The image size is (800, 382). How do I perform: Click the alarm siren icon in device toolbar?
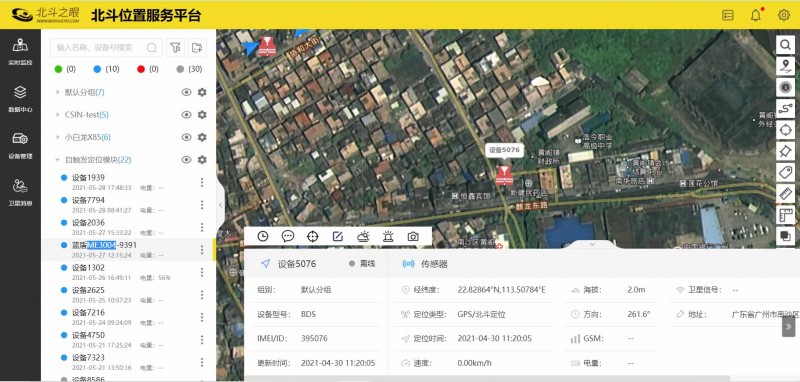(388, 236)
